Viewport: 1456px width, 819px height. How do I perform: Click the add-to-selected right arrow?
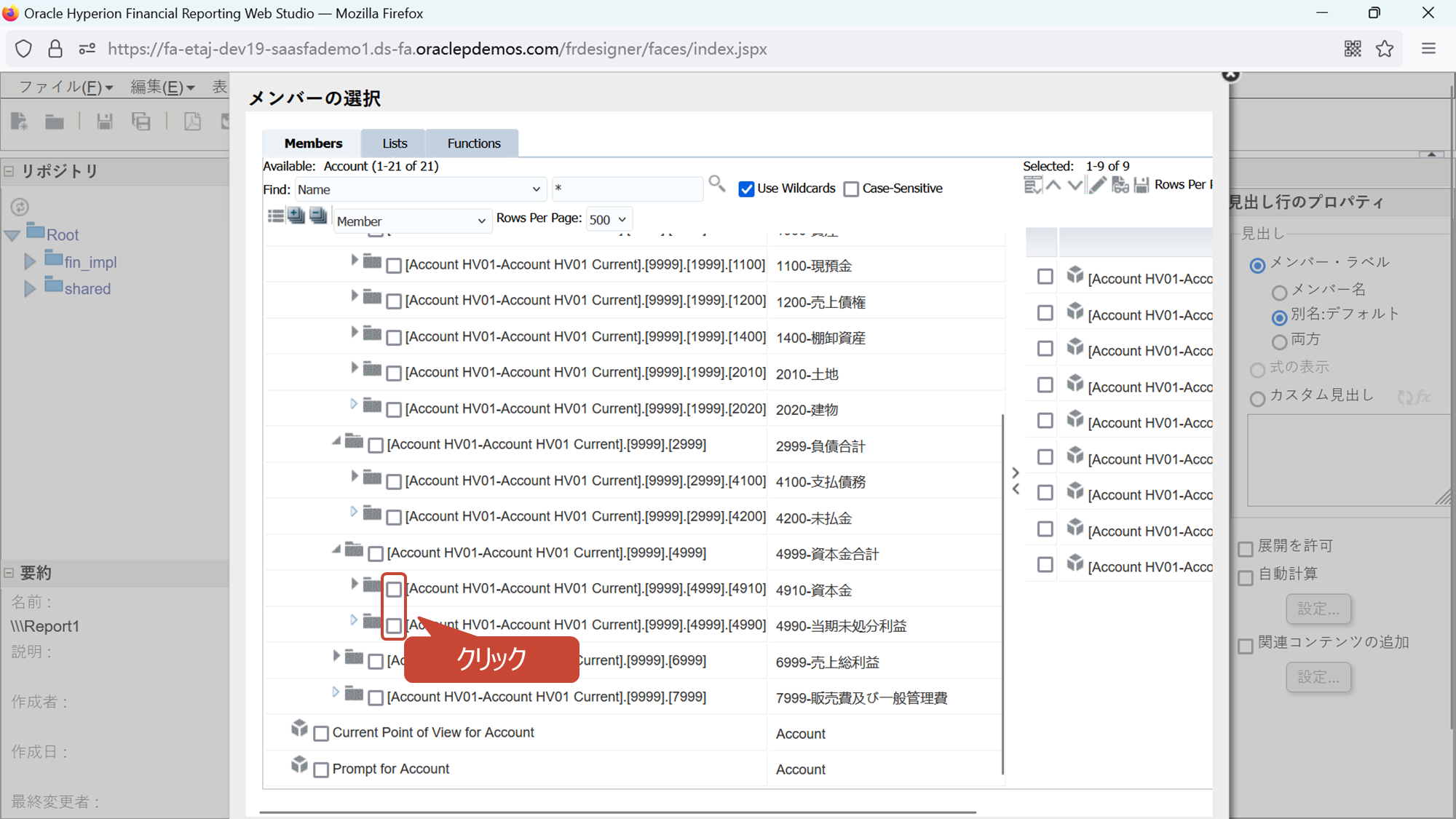pyautogui.click(x=1016, y=472)
